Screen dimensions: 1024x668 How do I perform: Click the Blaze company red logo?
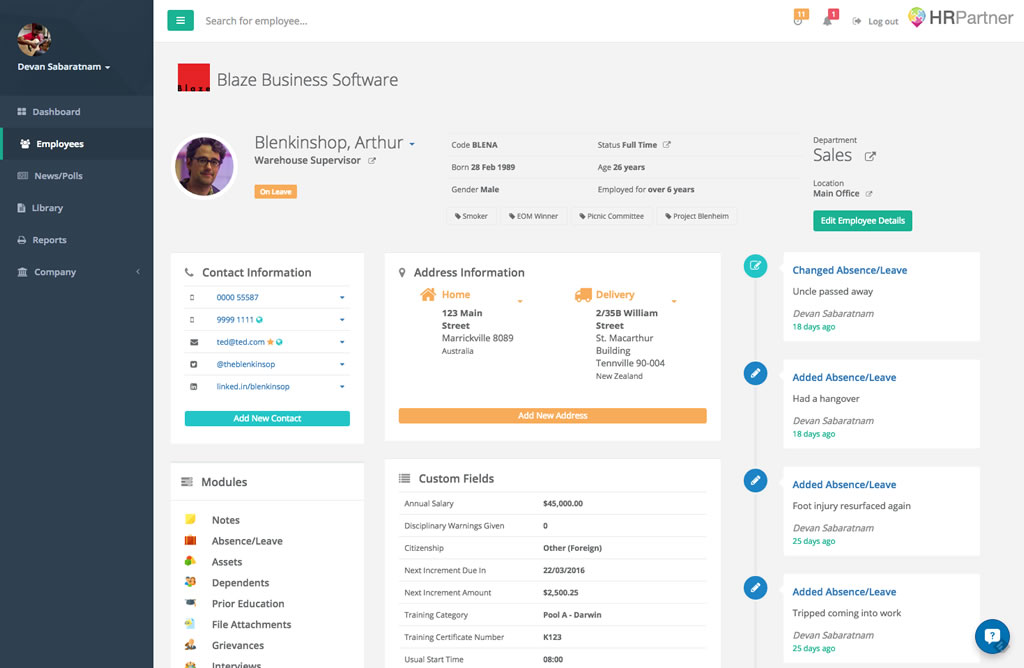click(194, 78)
